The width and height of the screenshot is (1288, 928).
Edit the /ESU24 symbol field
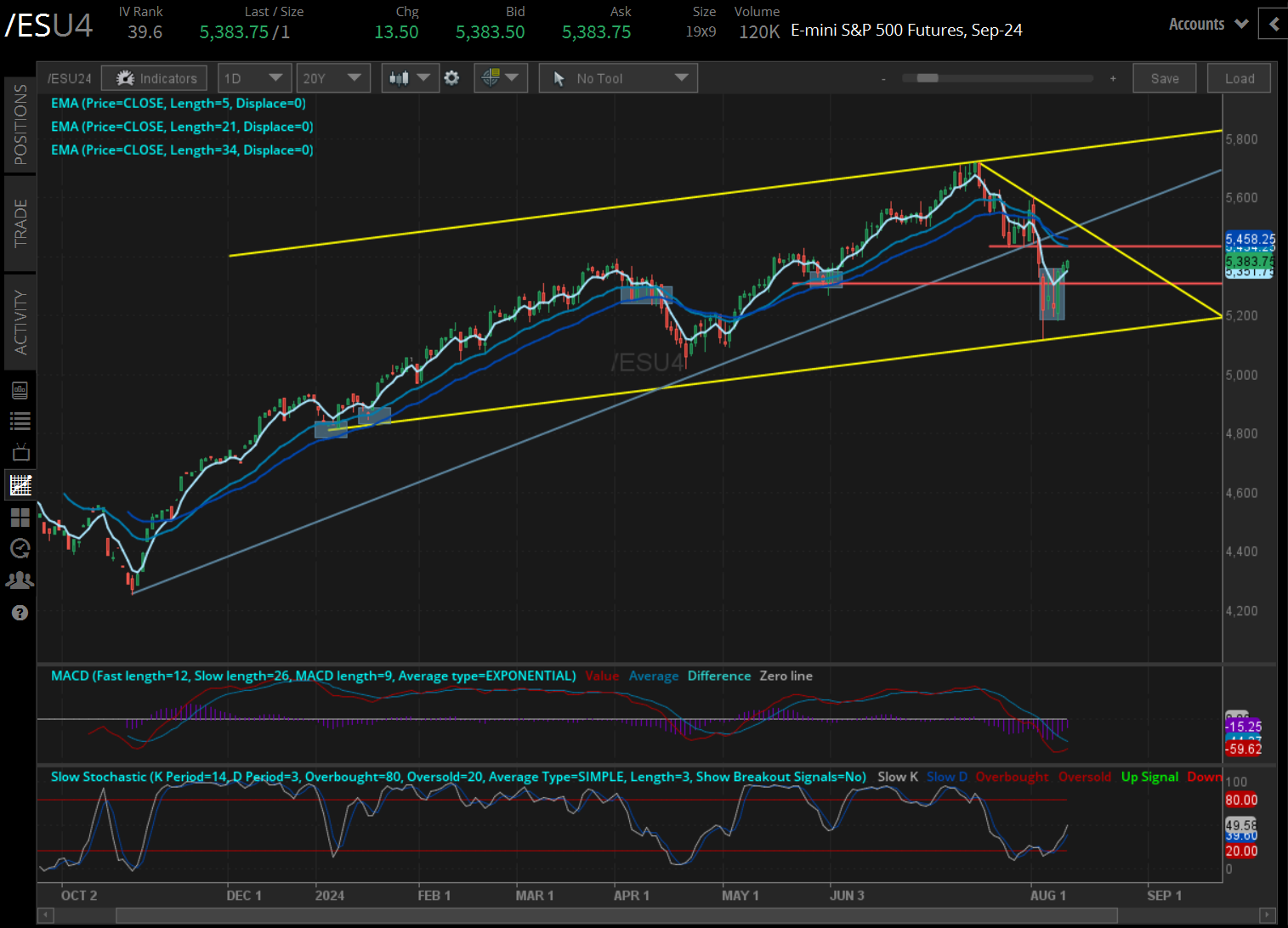point(69,77)
